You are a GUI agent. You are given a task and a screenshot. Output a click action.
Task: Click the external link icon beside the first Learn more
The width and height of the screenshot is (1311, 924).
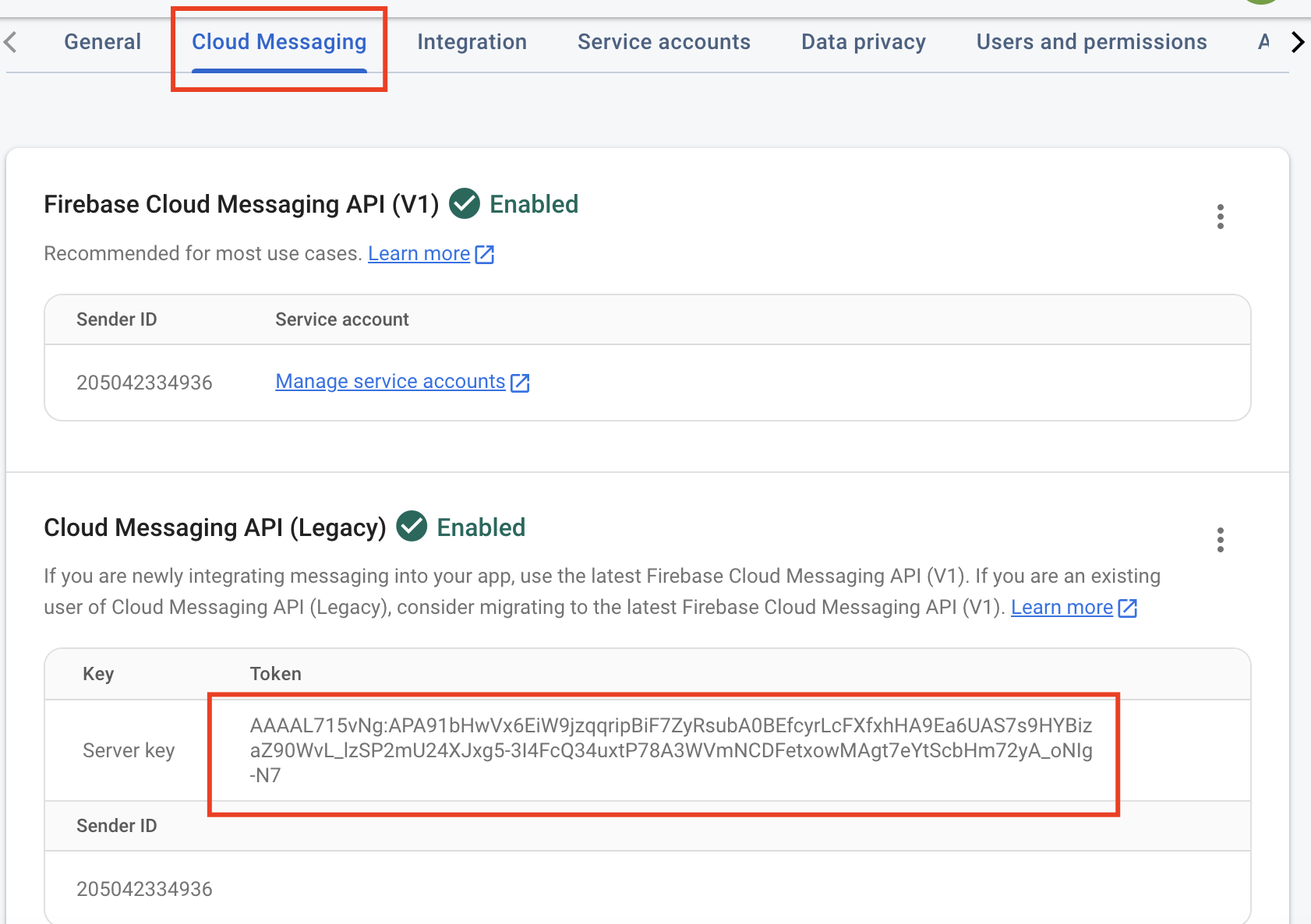pyautogui.click(x=485, y=254)
